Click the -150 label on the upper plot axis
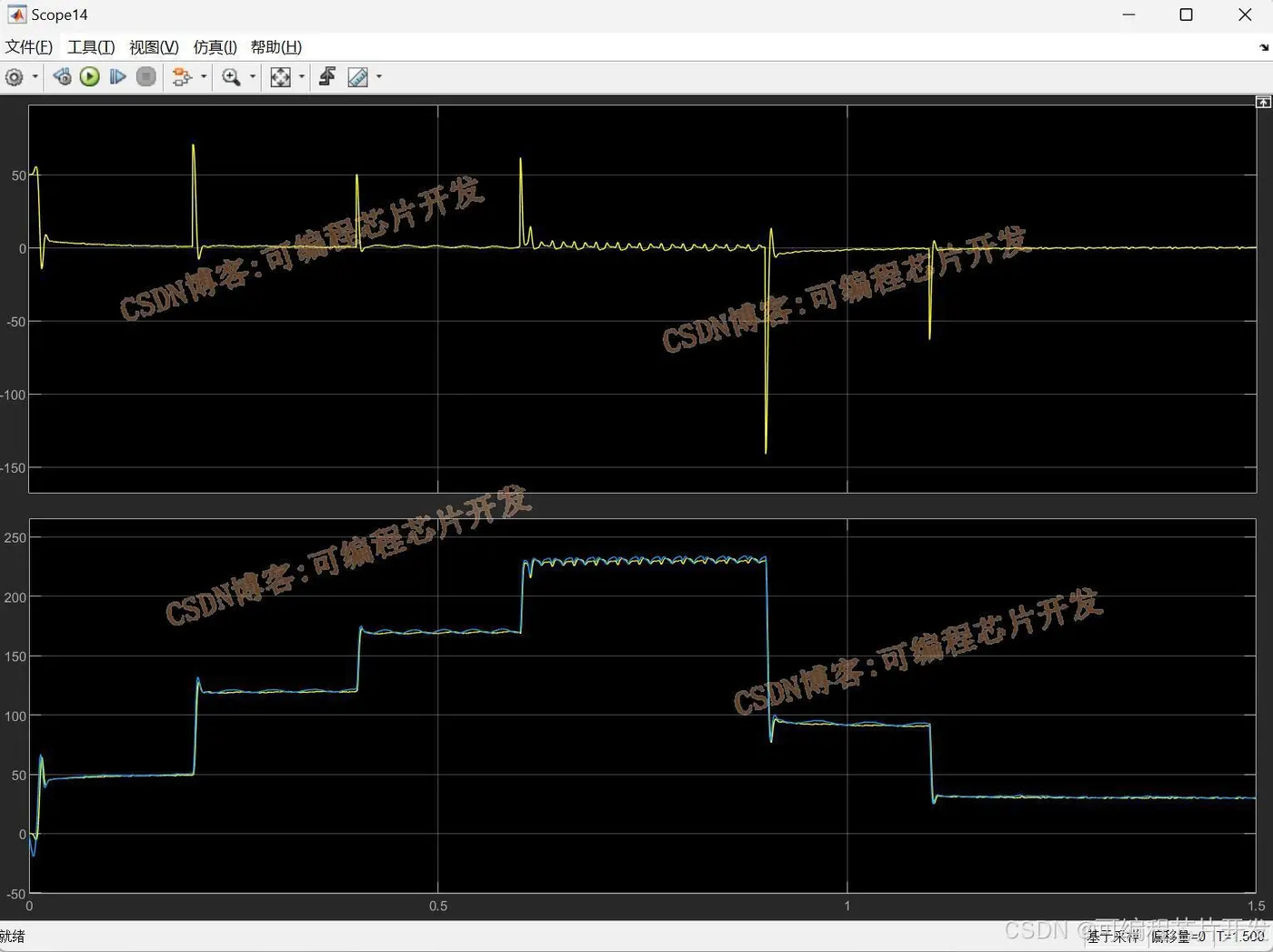Image resolution: width=1273 pixels, height=952 pixels. [14, 467]
